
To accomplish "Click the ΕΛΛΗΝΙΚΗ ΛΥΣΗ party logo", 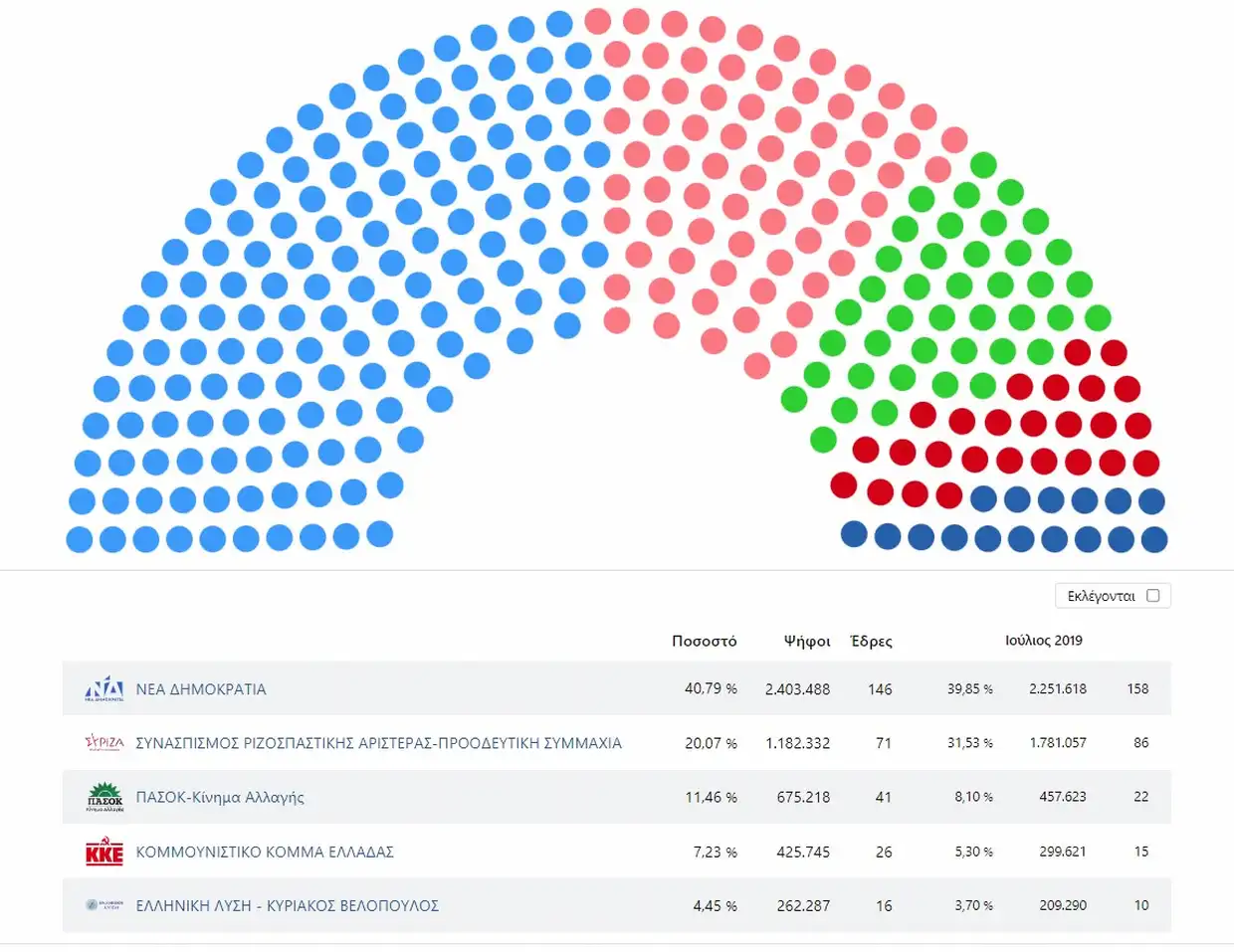I will pyautogui.click(x=104, y=905).
